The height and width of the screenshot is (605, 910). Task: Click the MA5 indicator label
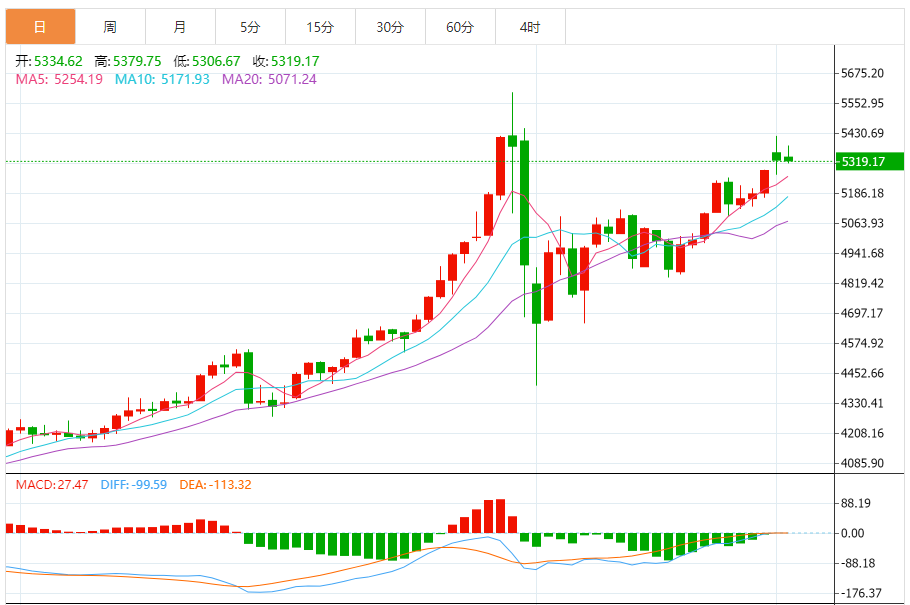59,80
